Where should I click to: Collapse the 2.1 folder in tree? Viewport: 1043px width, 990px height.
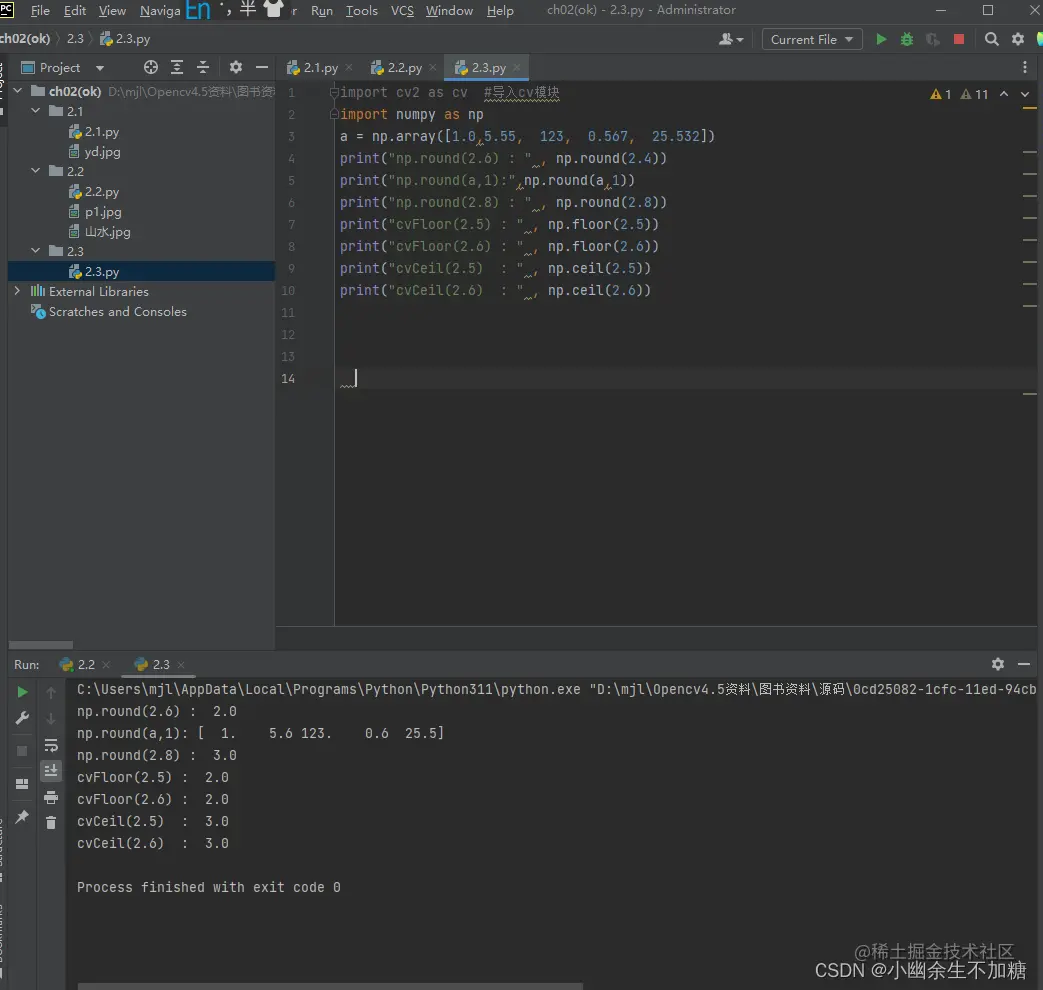[x=36, y=110]
